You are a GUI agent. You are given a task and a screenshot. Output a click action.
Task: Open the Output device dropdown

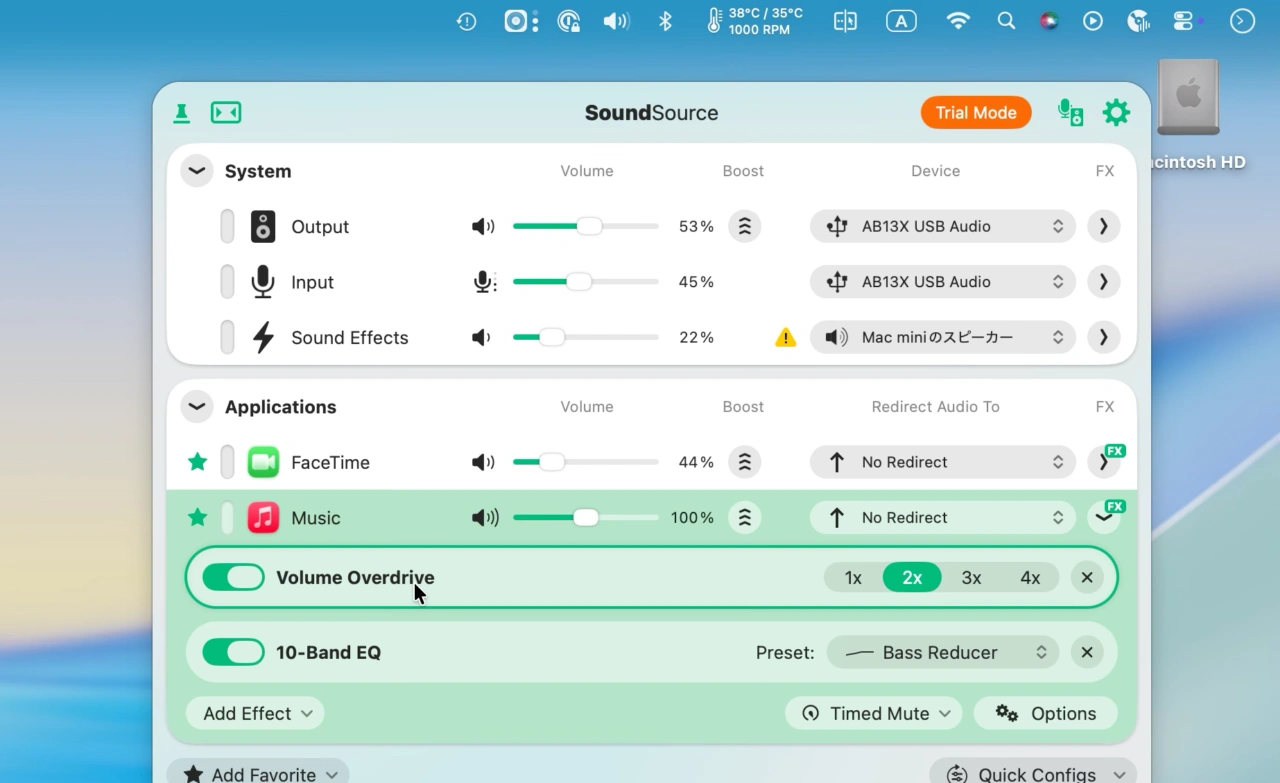pyautogui.click(x=942, y=227)
